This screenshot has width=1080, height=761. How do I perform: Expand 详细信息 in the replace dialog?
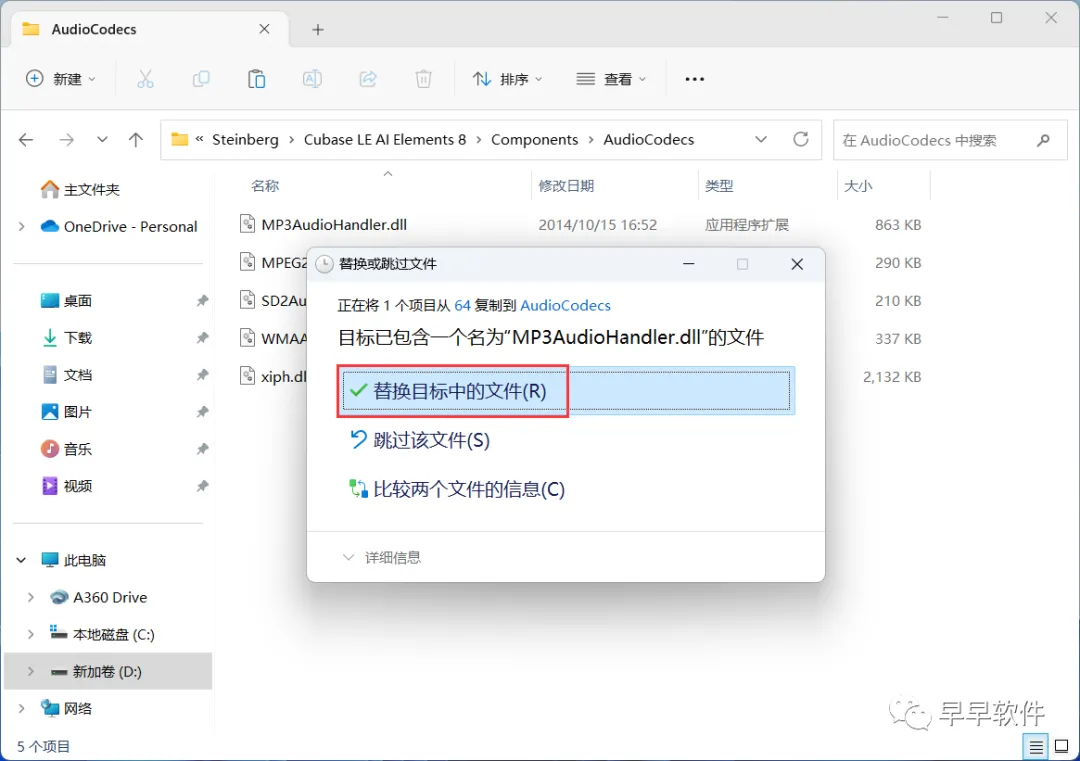(382, 557)
